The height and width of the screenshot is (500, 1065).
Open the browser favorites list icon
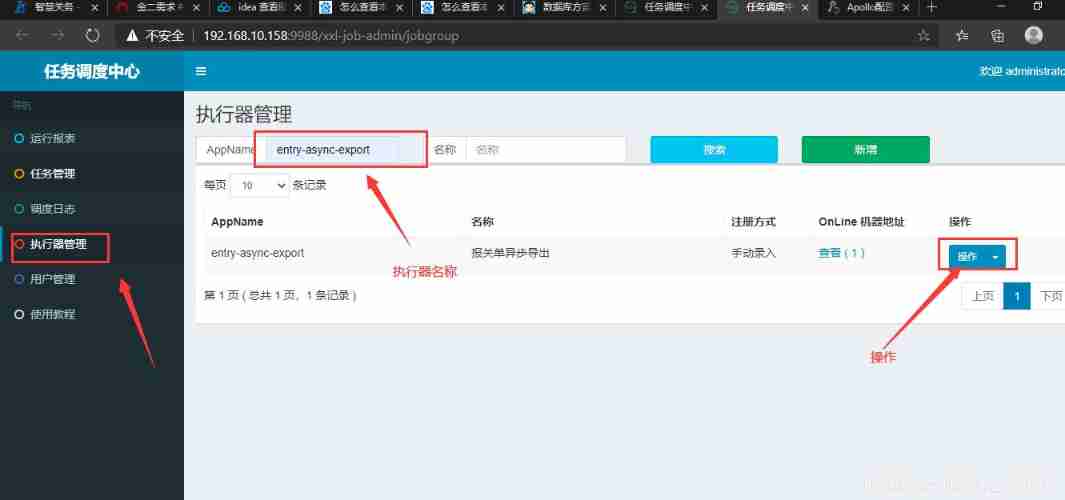coord(962,35)
